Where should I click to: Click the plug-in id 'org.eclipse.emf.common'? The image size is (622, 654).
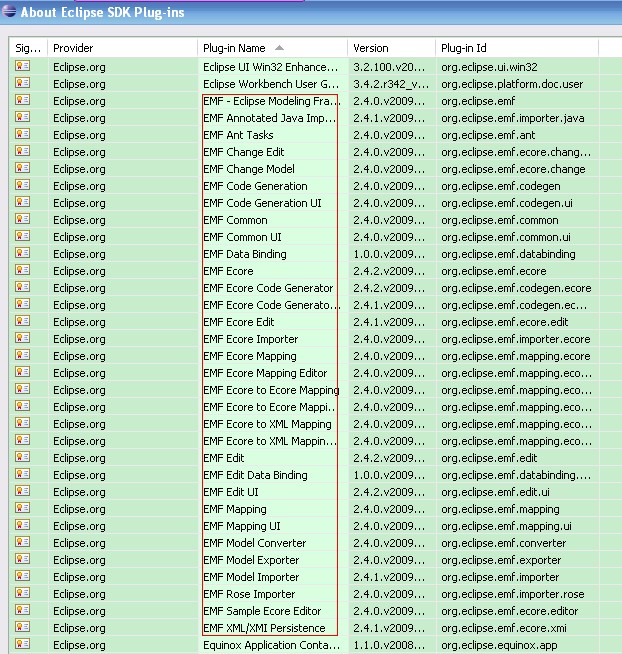(500, 220)
